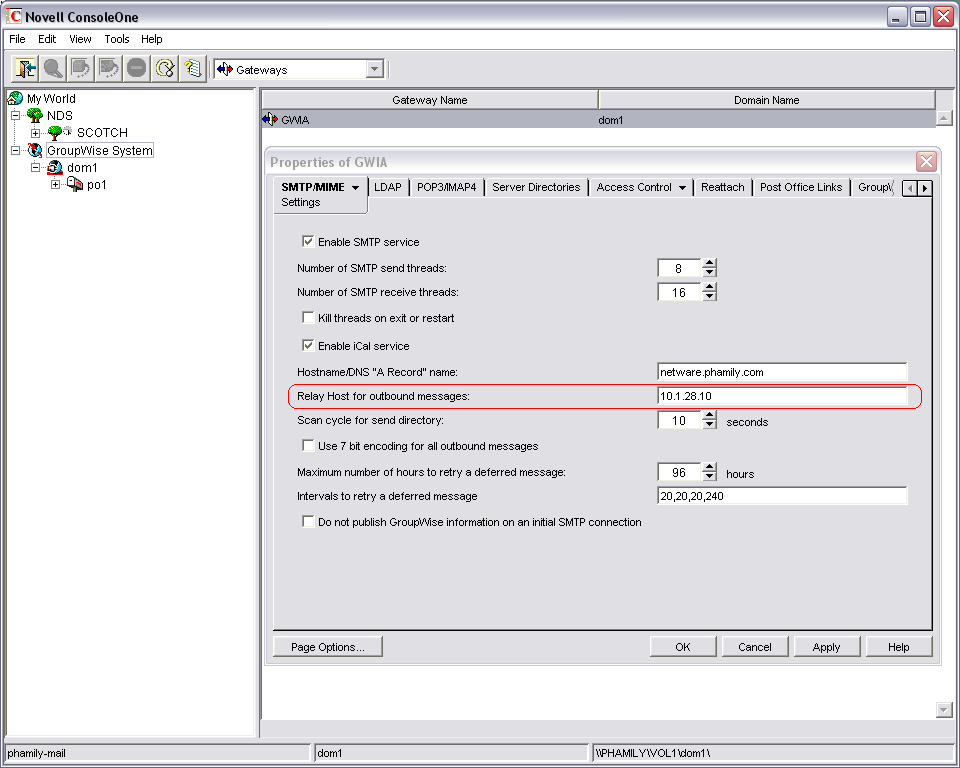Viewport: 960px width, 768px height.
Task: Open the Edit menu
Action: 47,39
